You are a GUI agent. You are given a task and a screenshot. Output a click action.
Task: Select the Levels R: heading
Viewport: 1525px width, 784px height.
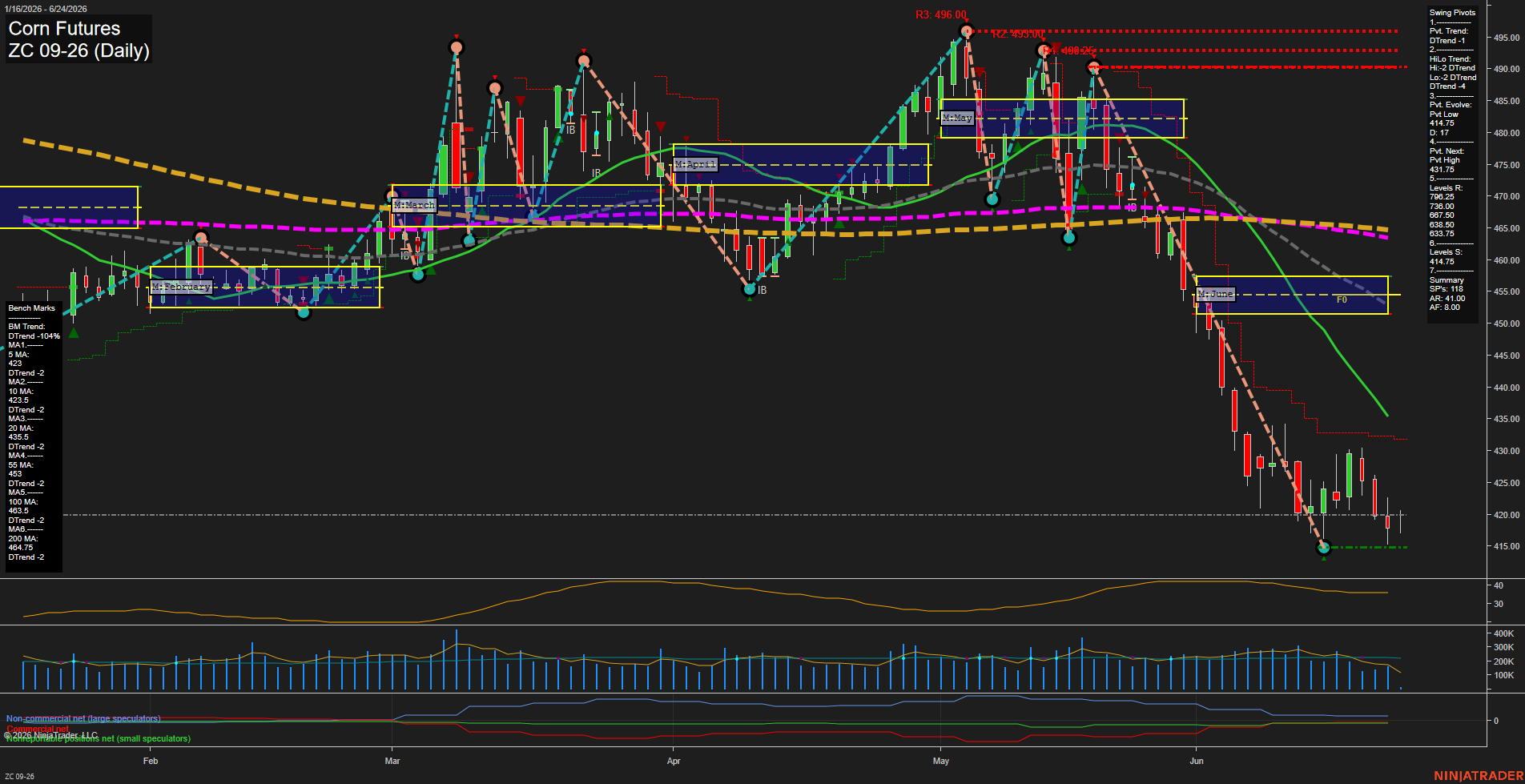1446,188
